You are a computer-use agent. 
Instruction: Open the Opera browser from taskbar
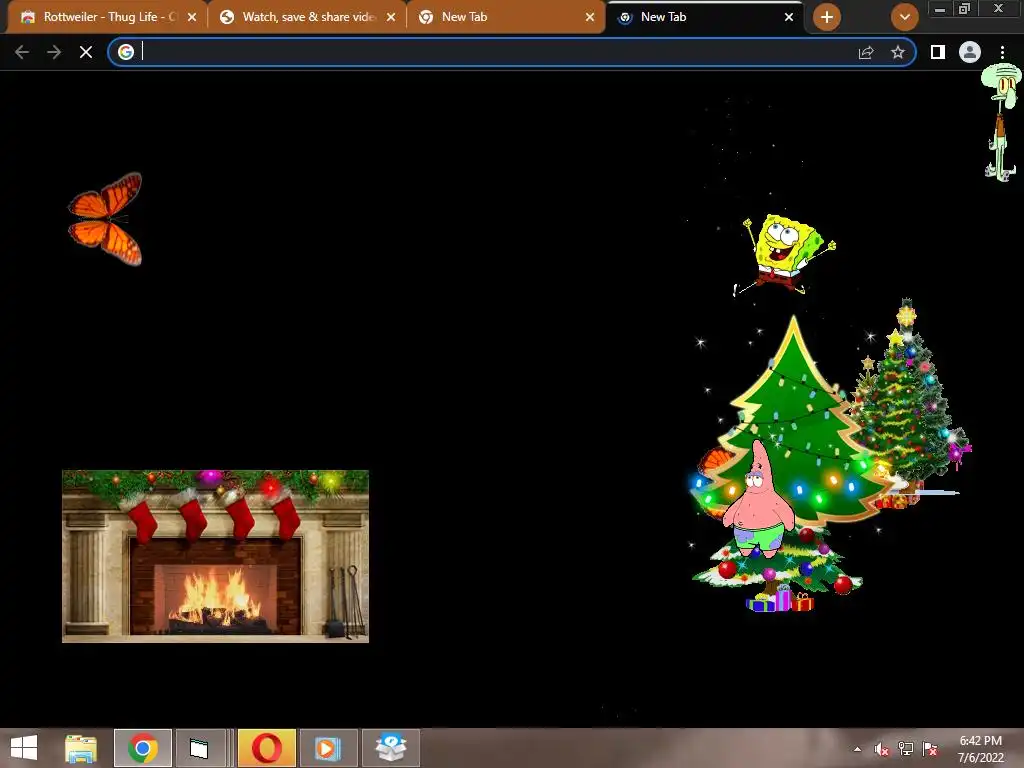click(266, 748)
